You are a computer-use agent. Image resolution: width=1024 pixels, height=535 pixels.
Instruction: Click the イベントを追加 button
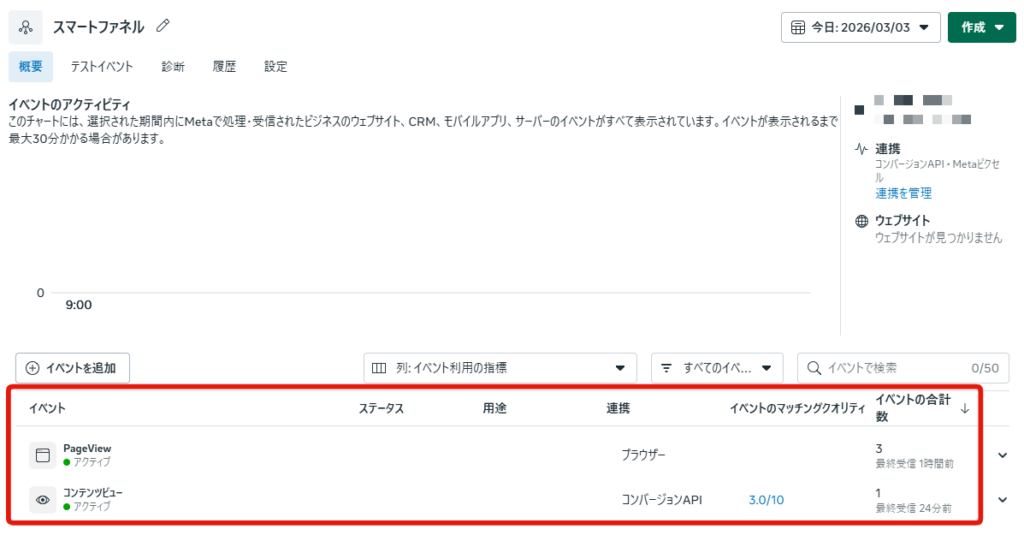(72, 368)
